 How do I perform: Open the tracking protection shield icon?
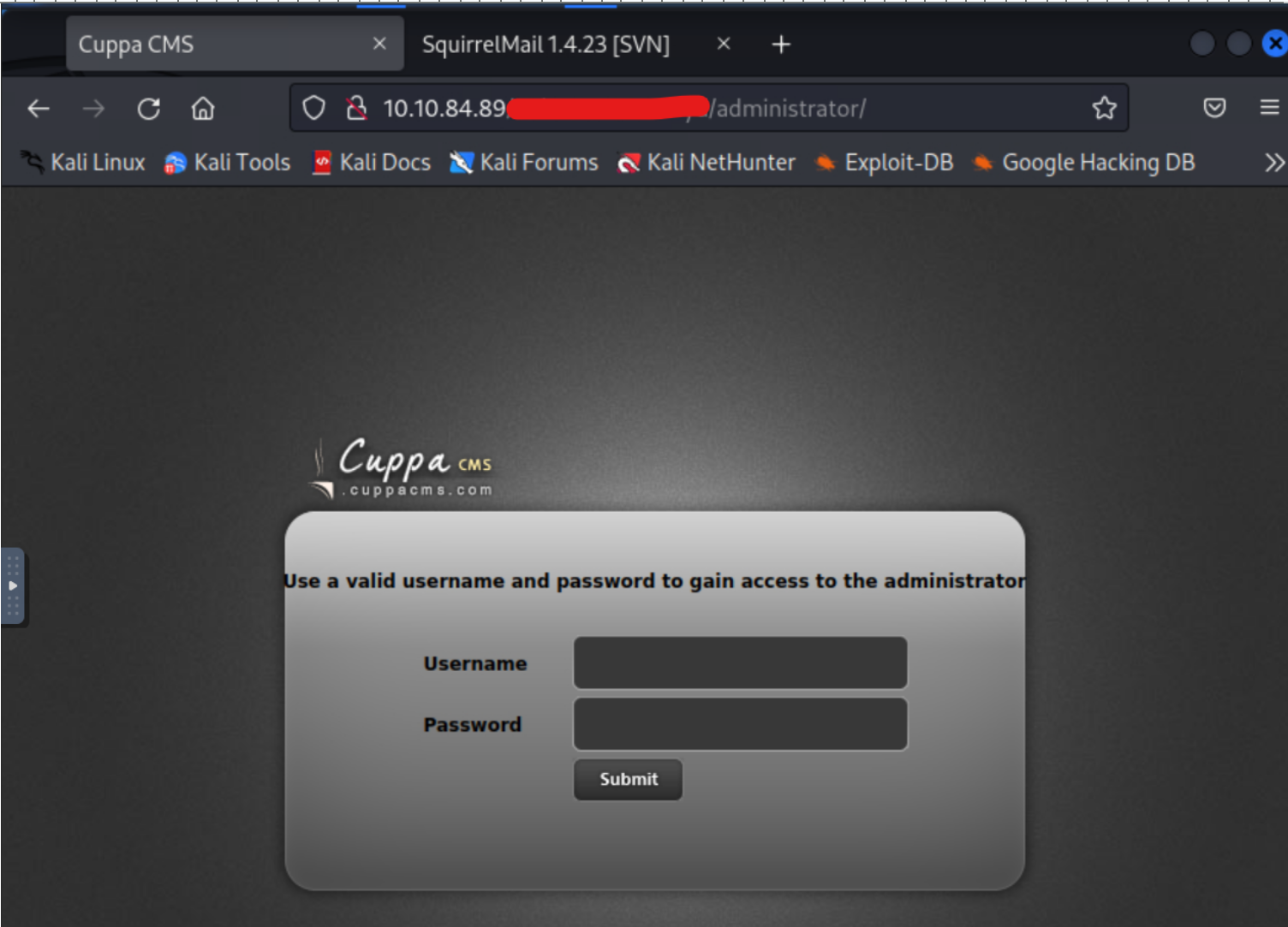click(313, 109)
